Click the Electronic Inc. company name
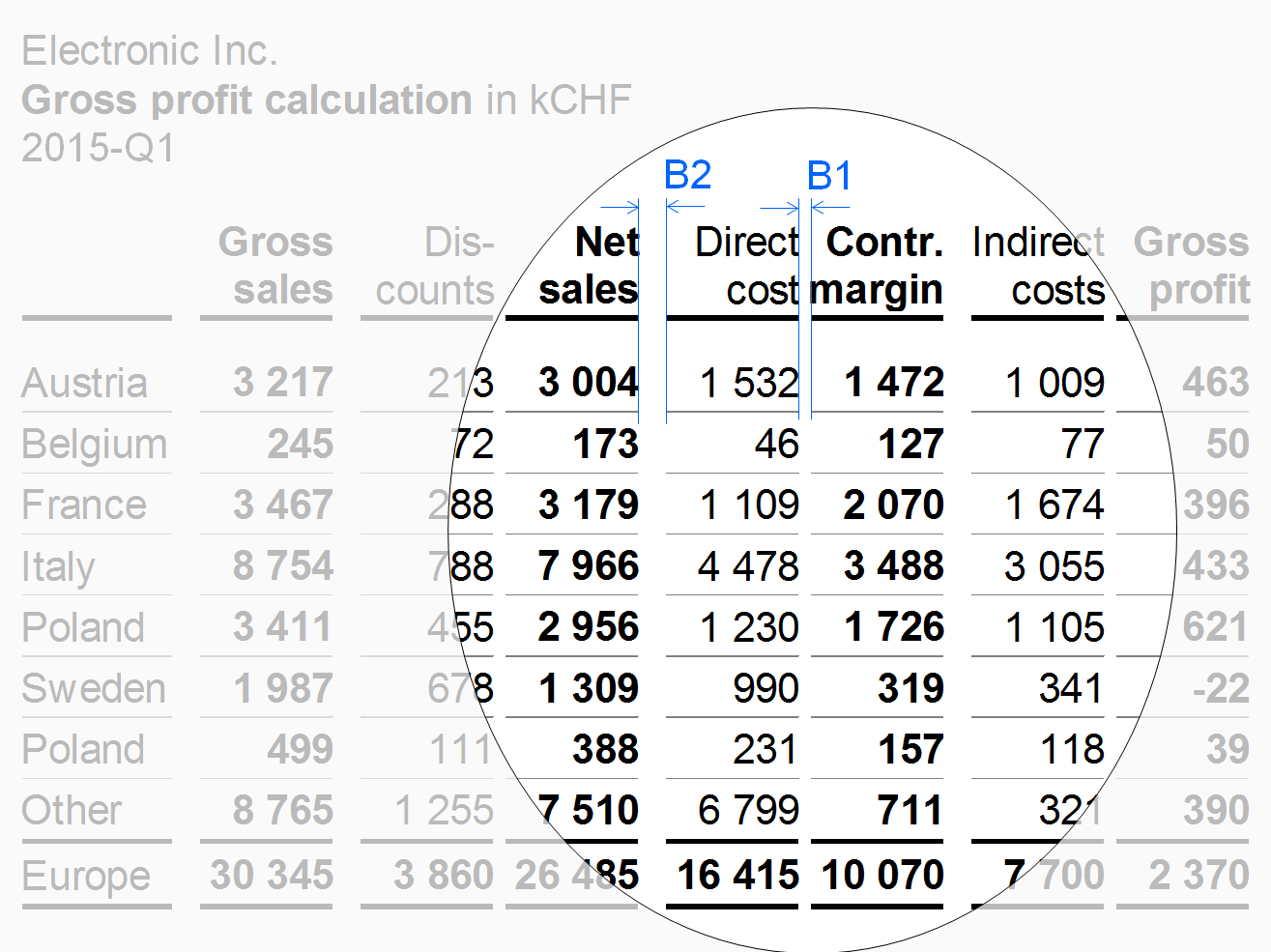Viewport: 1271px width, 952px height. [x=150, y=50]
